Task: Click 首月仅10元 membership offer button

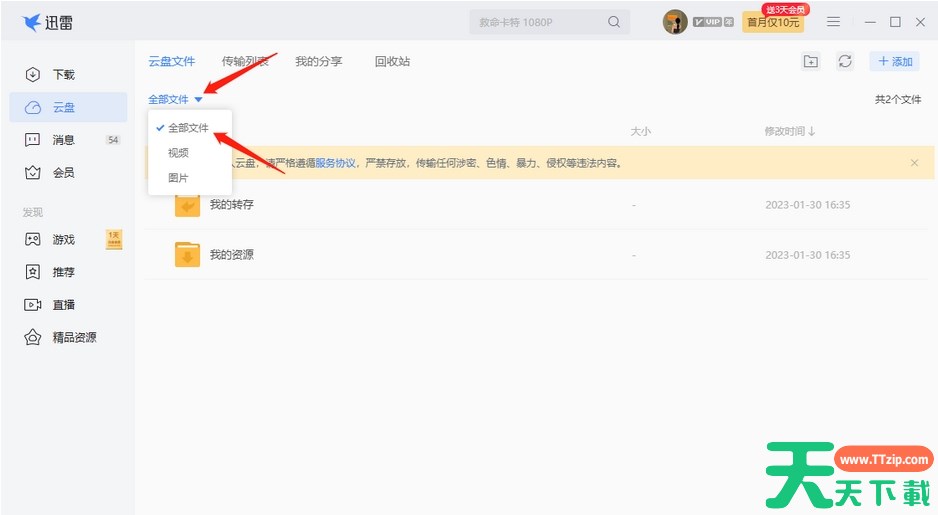Action: pyautogui.click(x=772, y=23)
